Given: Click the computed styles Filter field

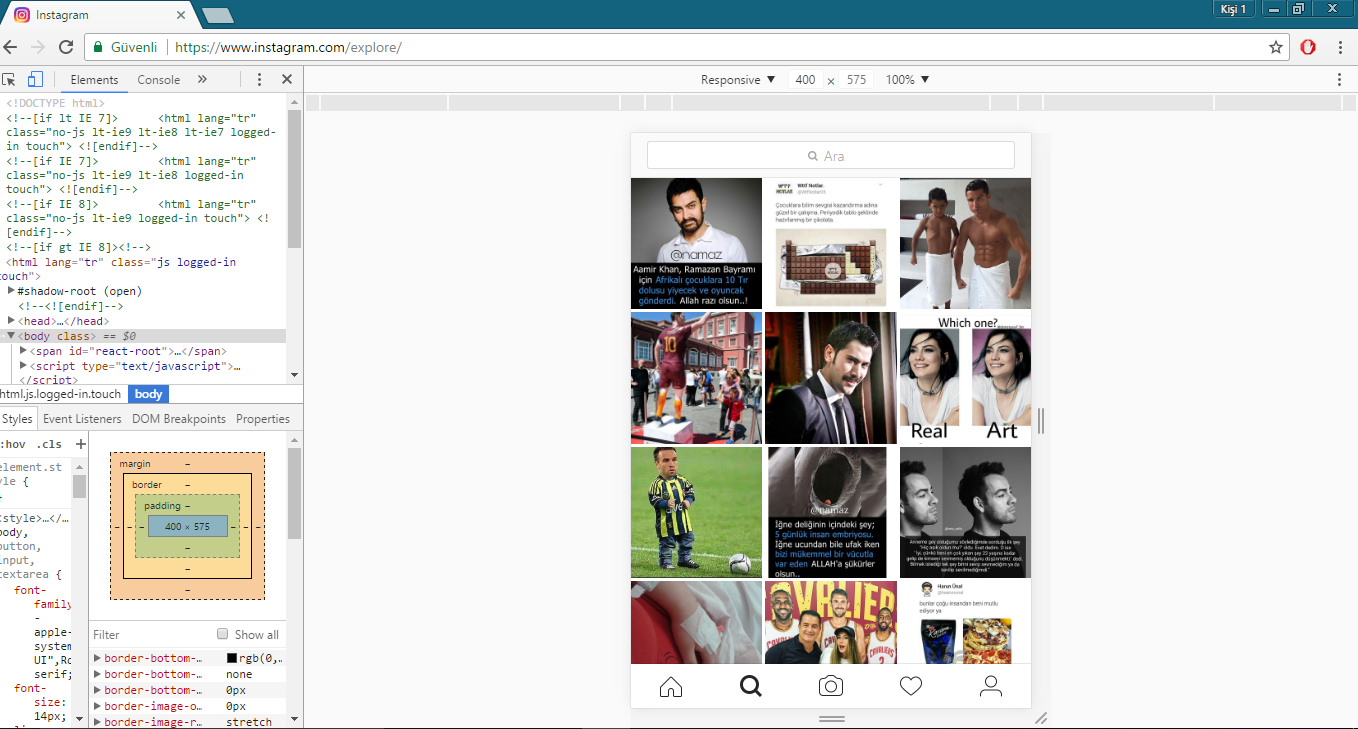Looking at the screenshot, I should tap(150, 634).
